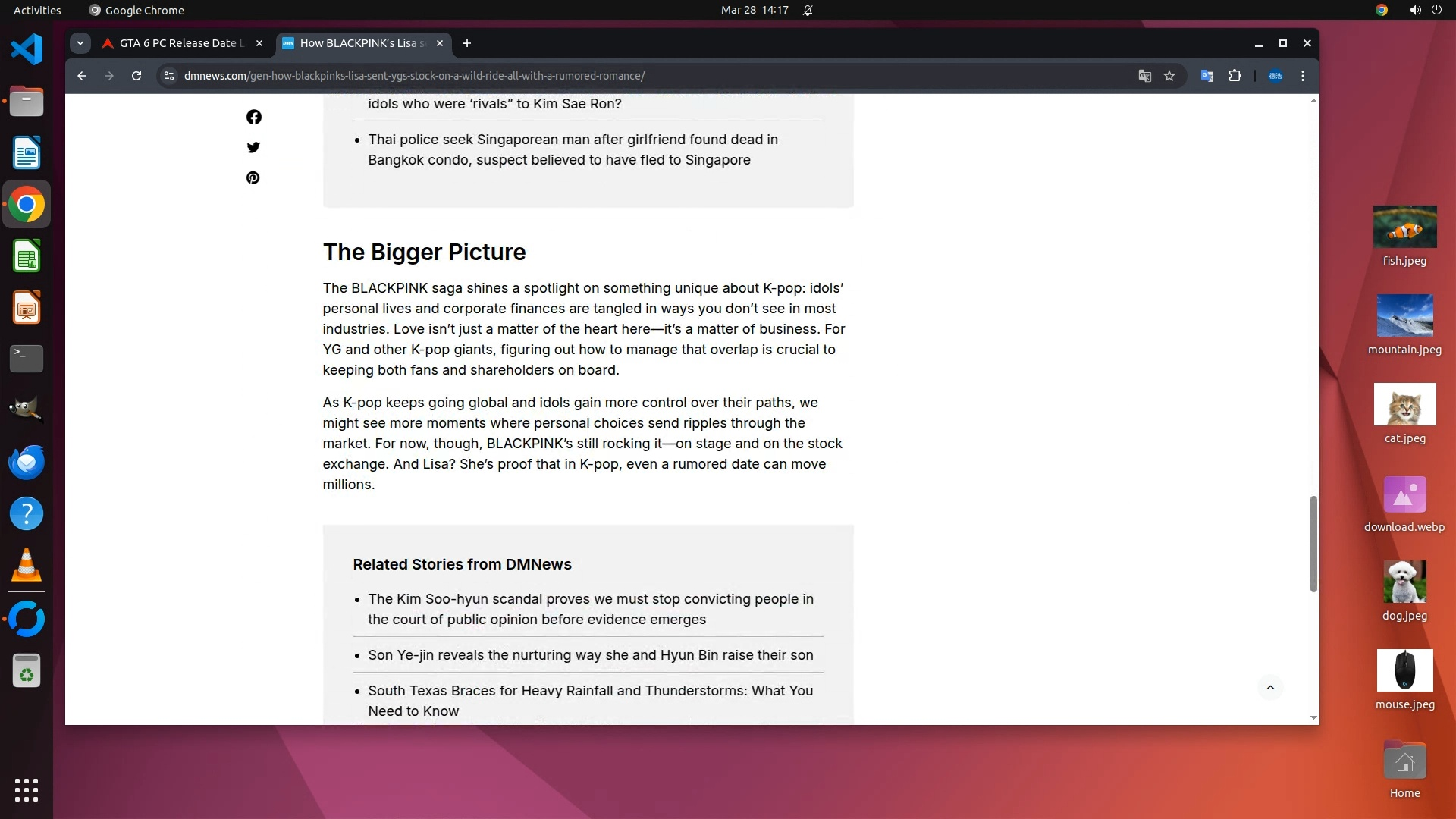
Task: Open Chrome three-dot menu
Action: click(x=1303, y=76)
